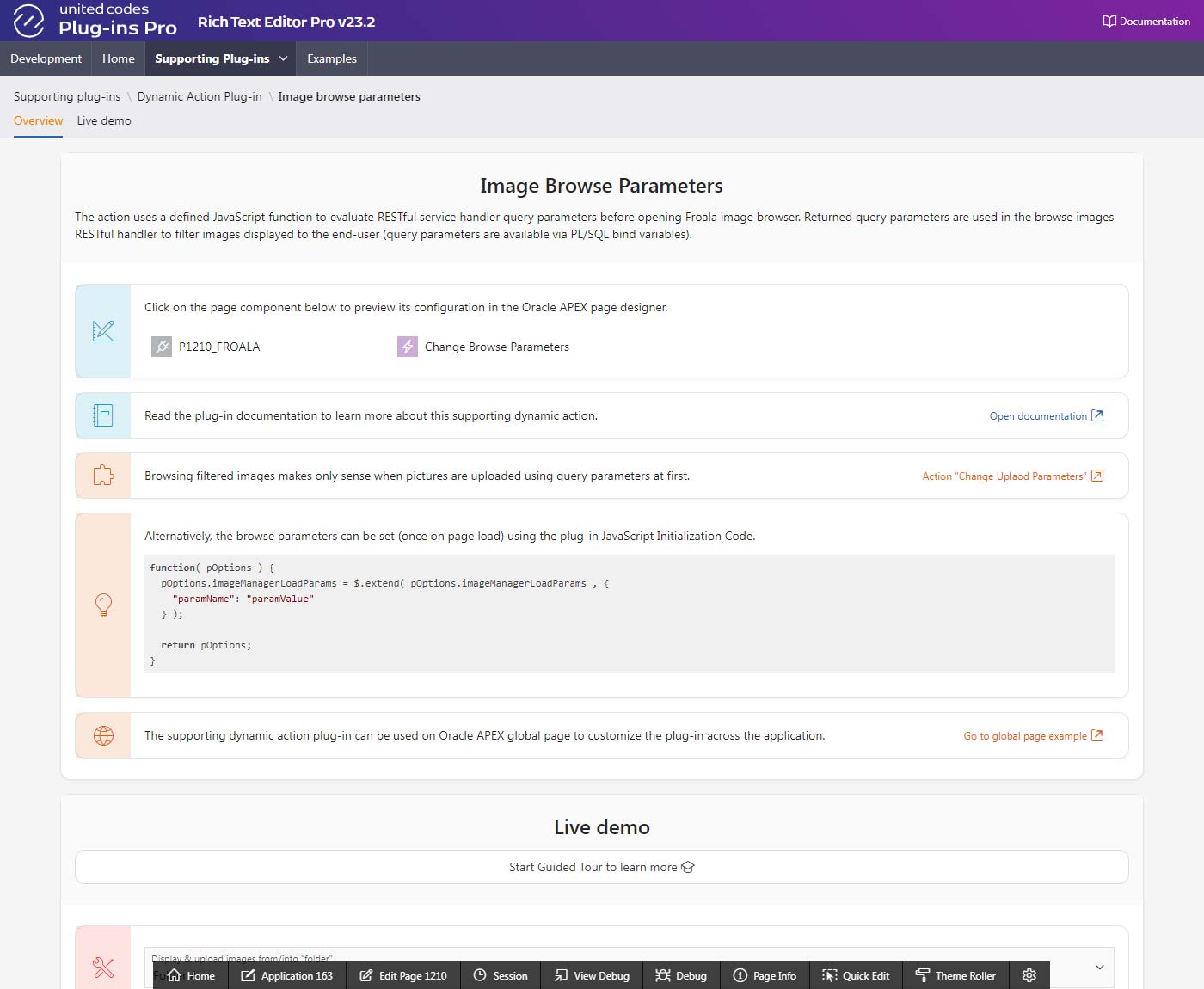Click the Image Browse Parameters heading

tap(601, 186)
